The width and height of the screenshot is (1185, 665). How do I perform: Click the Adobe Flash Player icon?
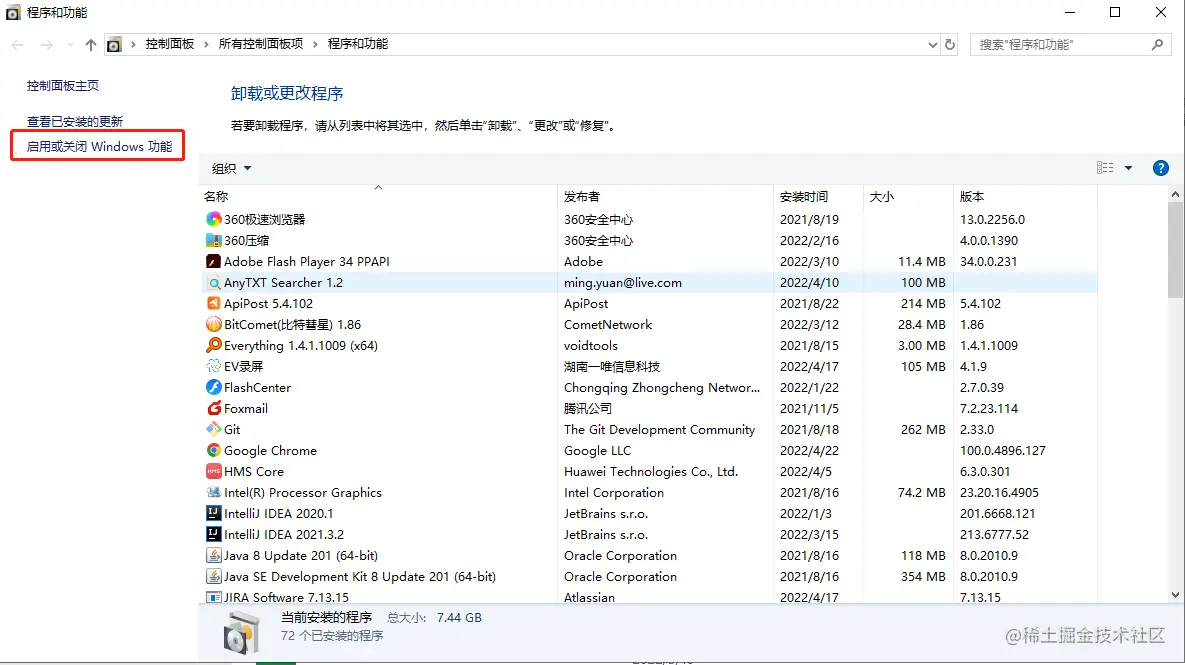[x=214, y=261]
